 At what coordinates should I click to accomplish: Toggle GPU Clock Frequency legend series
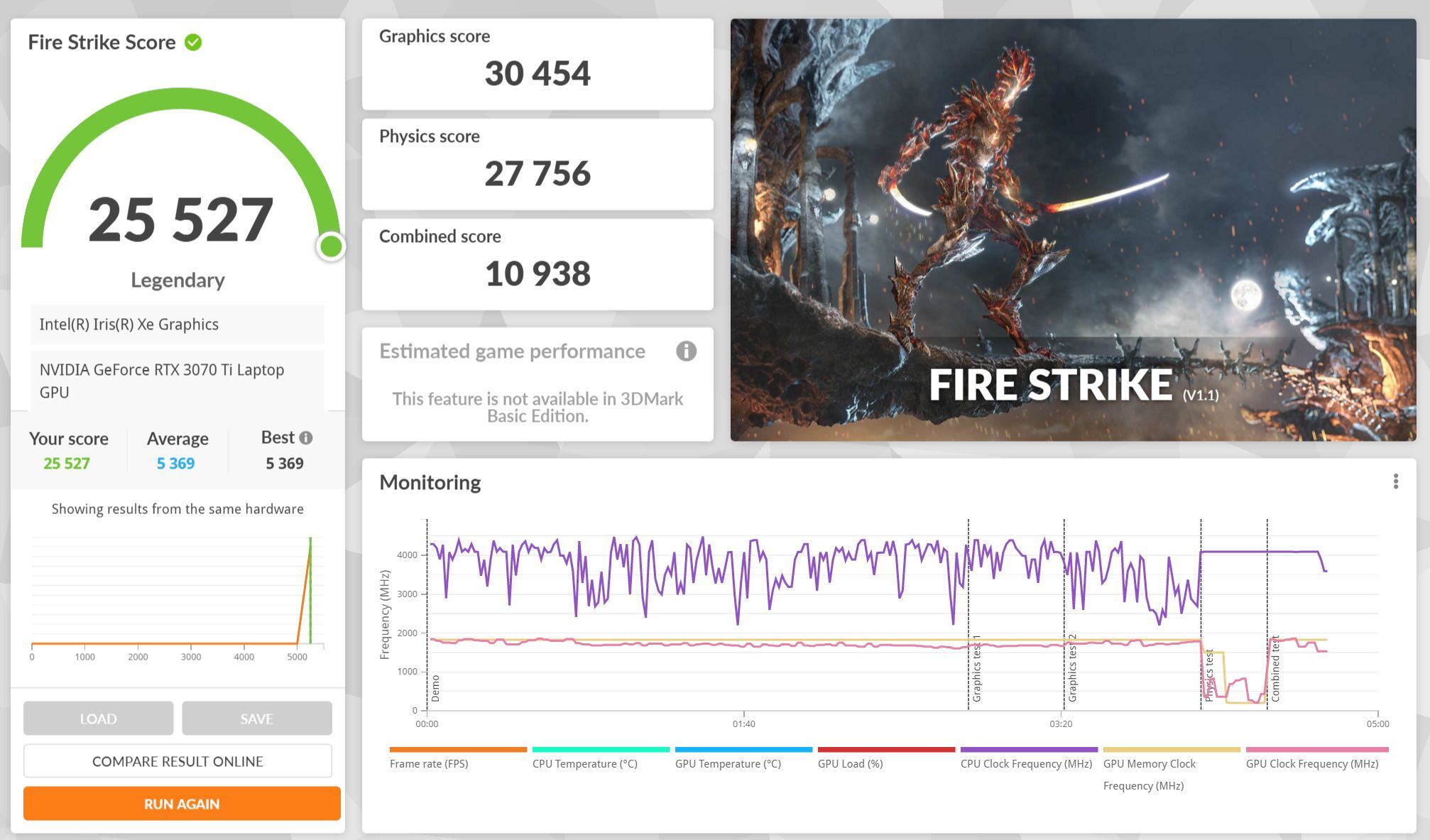(1311, 763)
